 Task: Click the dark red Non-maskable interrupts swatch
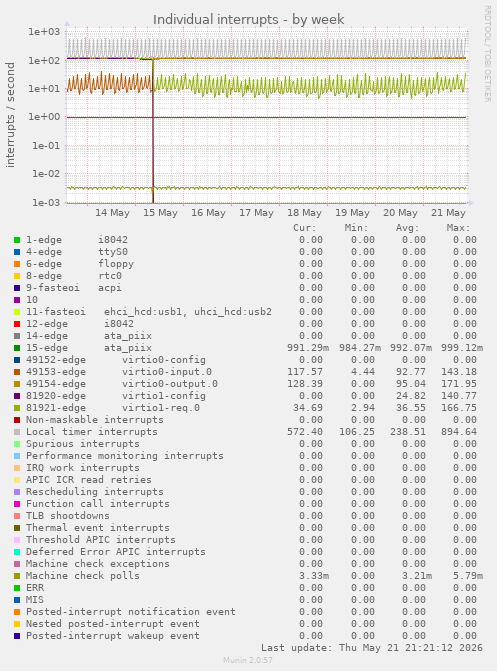(17, 420)
